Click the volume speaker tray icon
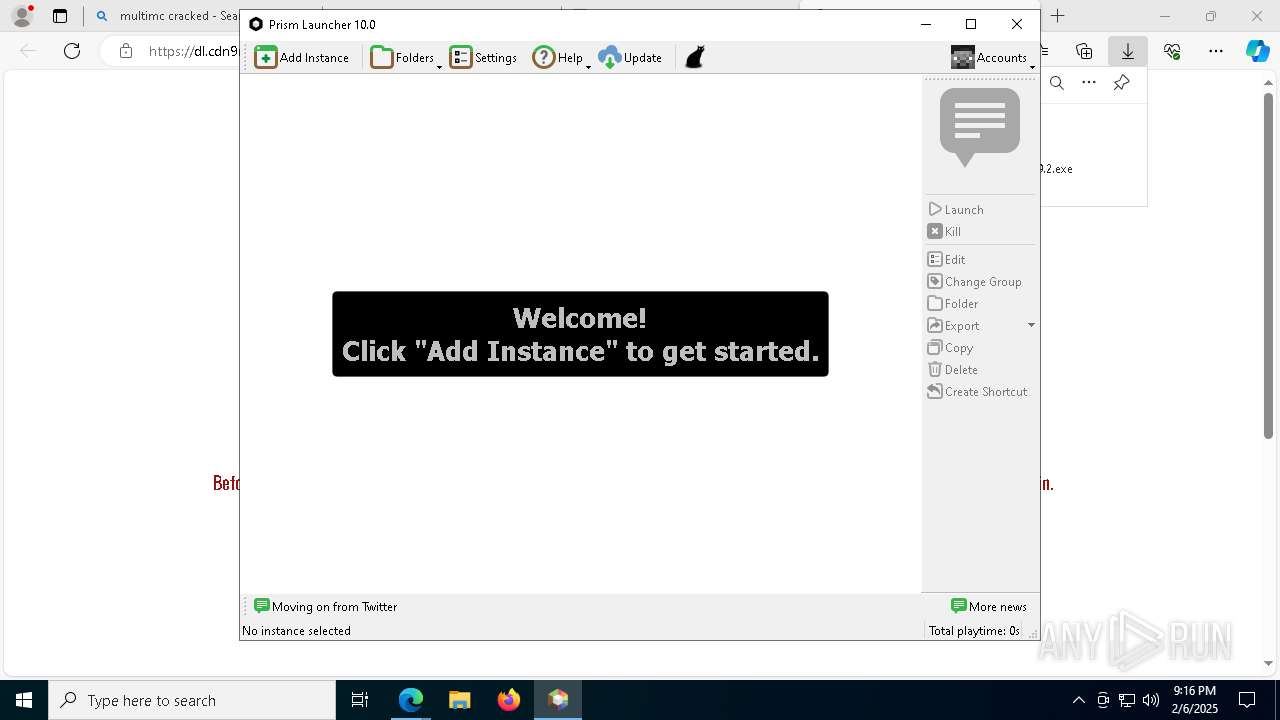The width and height of the screenshot is (1280, 720). click(1151, 700)
